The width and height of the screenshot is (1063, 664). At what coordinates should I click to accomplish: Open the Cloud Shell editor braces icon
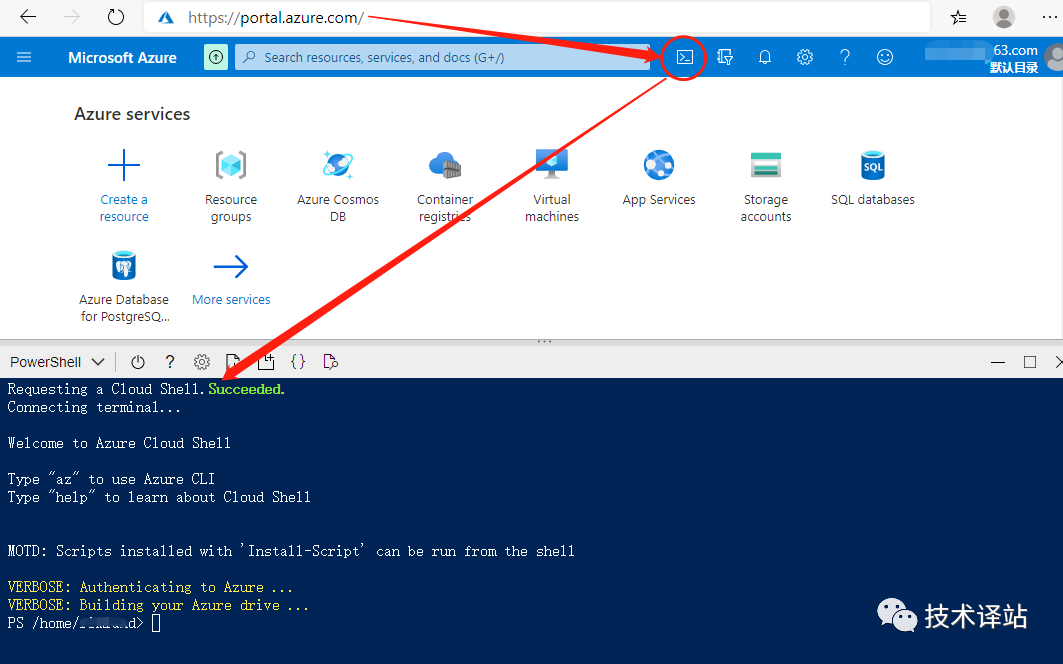point(298,362)
